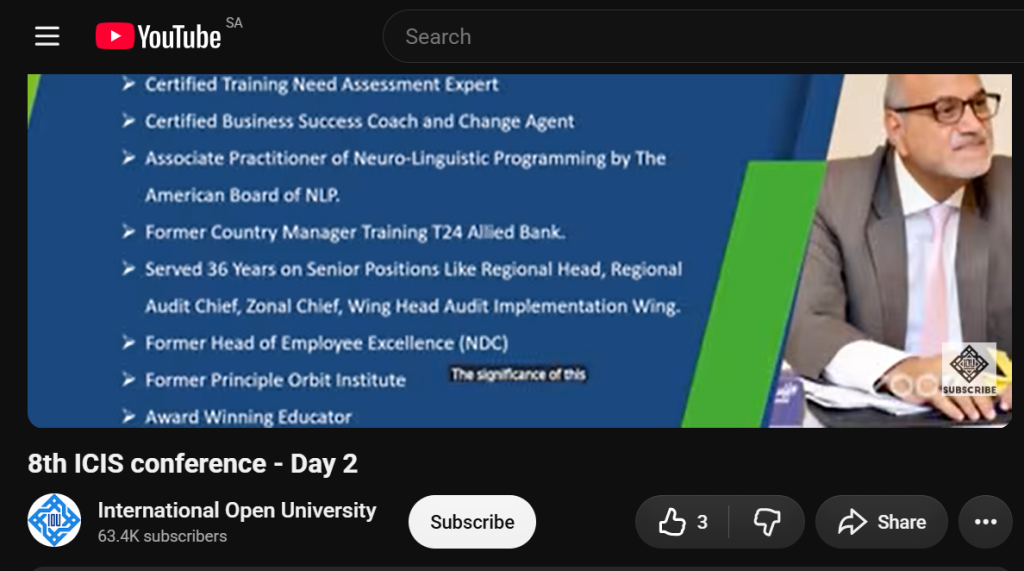Click the SUBSCRIBE watermark in the video
This screenshot has width=1024, height=571.
[x=969, y=369]
